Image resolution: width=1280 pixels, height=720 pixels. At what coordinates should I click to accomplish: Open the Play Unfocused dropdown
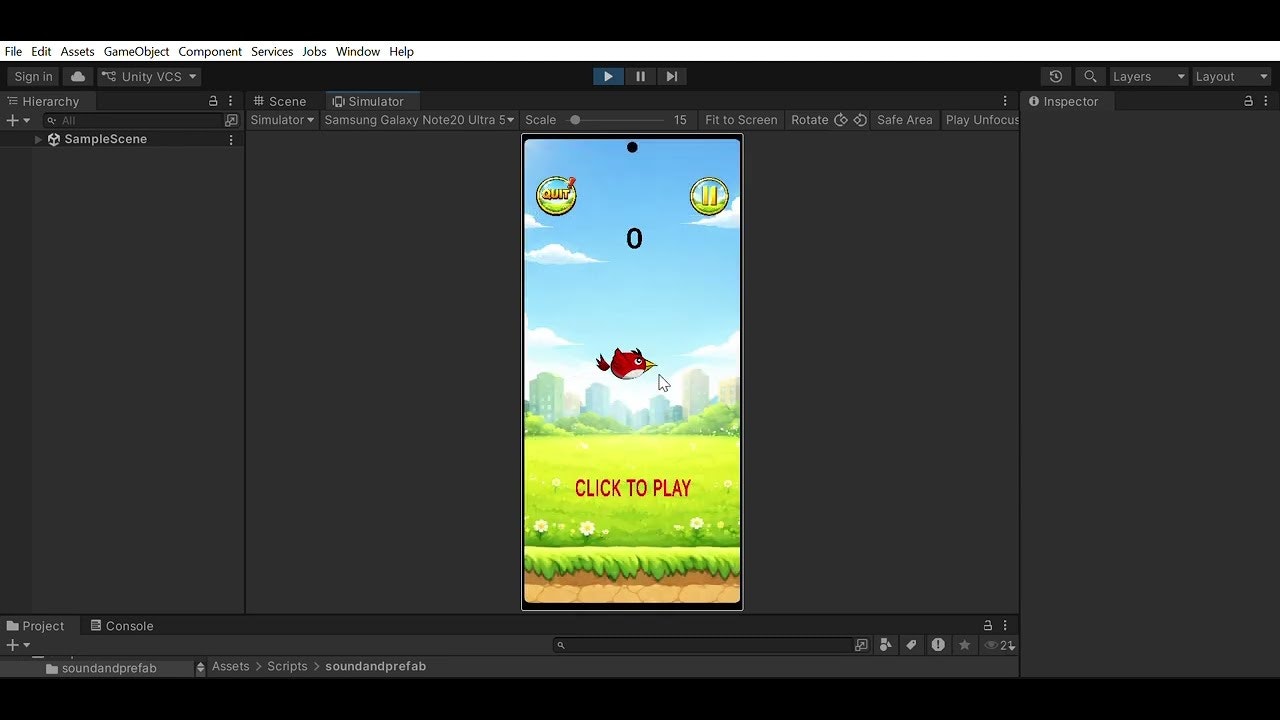982,120
